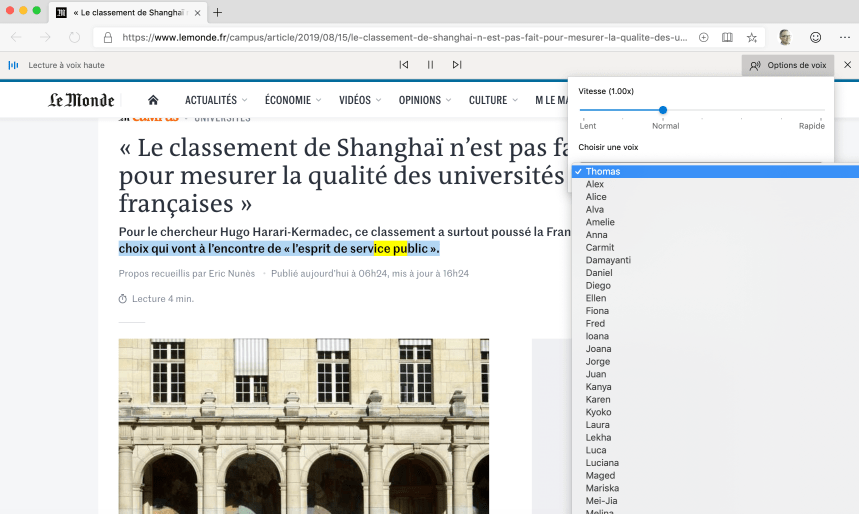Choose the Mariska voice

pos(715,488)
